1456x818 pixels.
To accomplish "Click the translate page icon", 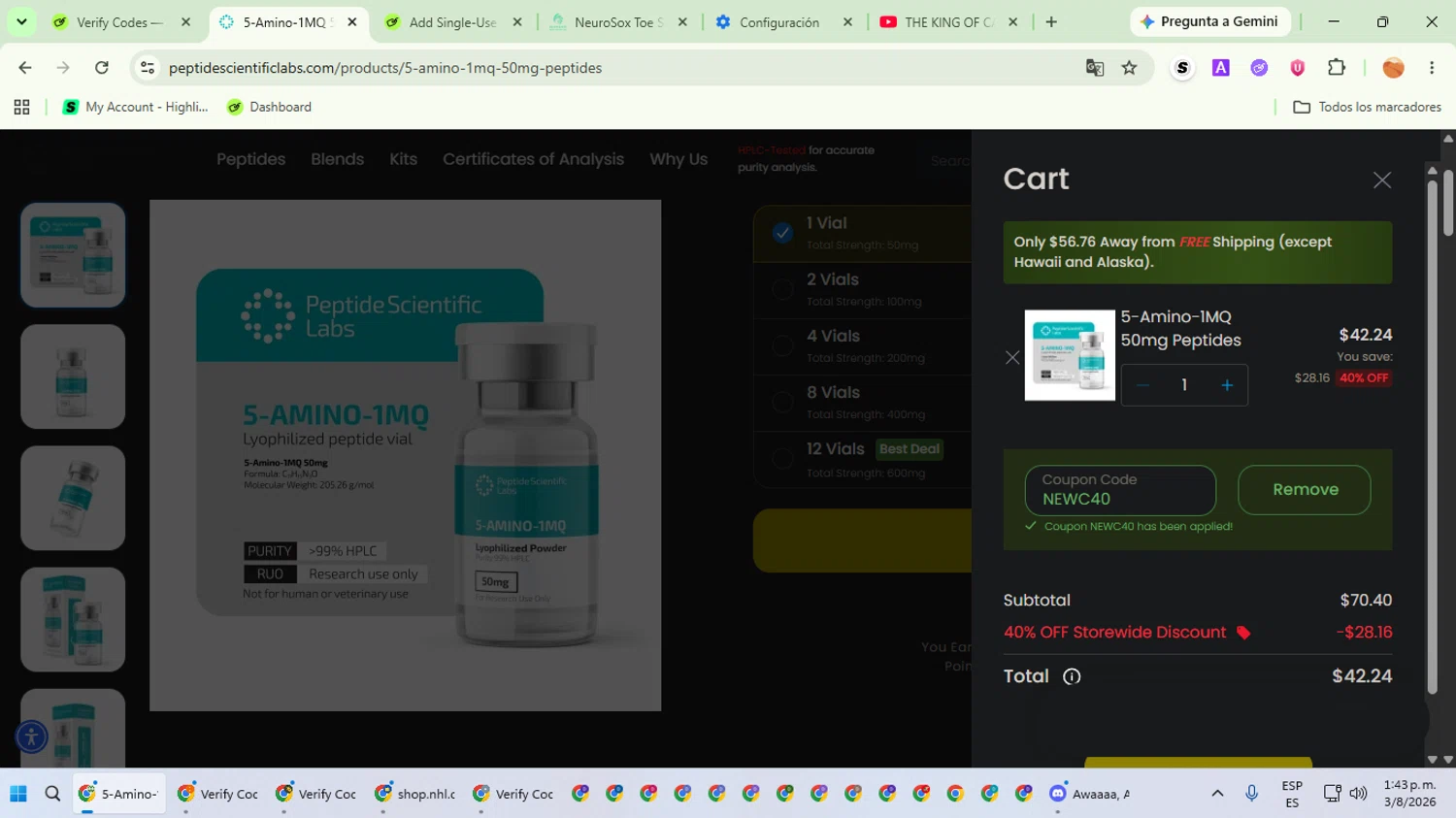I will (x=1095, y=68).
